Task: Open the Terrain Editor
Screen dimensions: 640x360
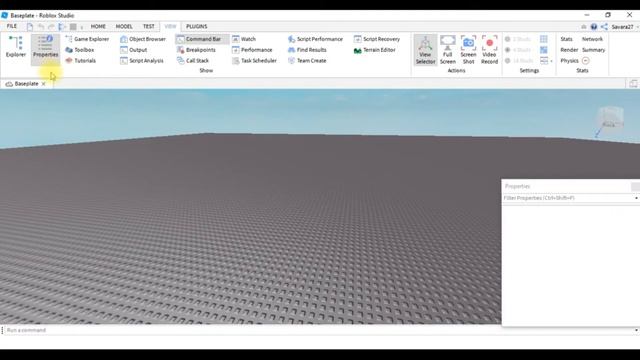Action: coord(375,50)
